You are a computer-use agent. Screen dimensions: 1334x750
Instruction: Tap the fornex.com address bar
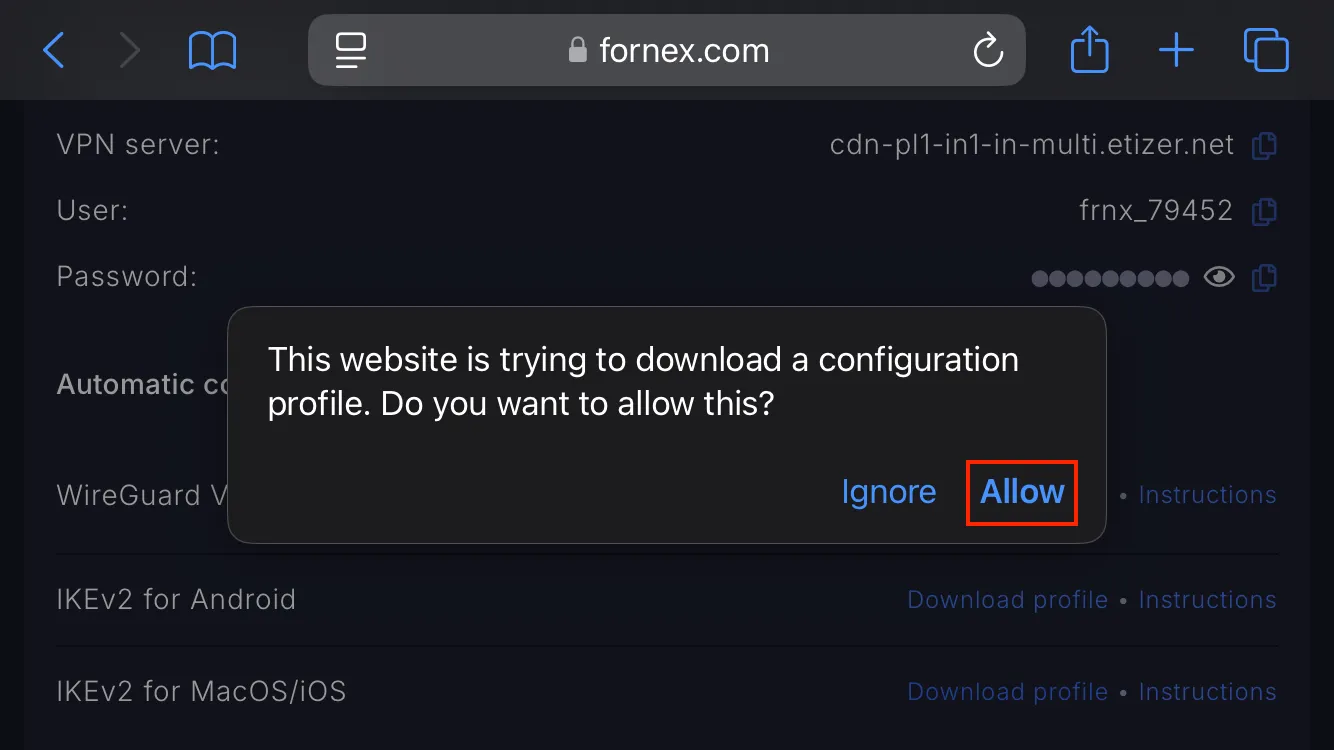click(667, 50)
